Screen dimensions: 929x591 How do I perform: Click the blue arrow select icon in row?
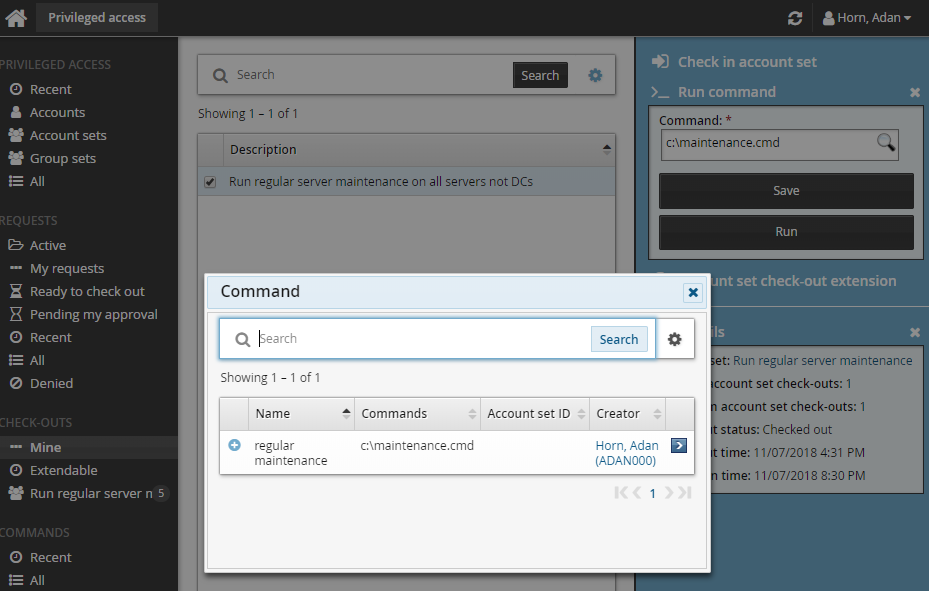(x=679, y=445)
